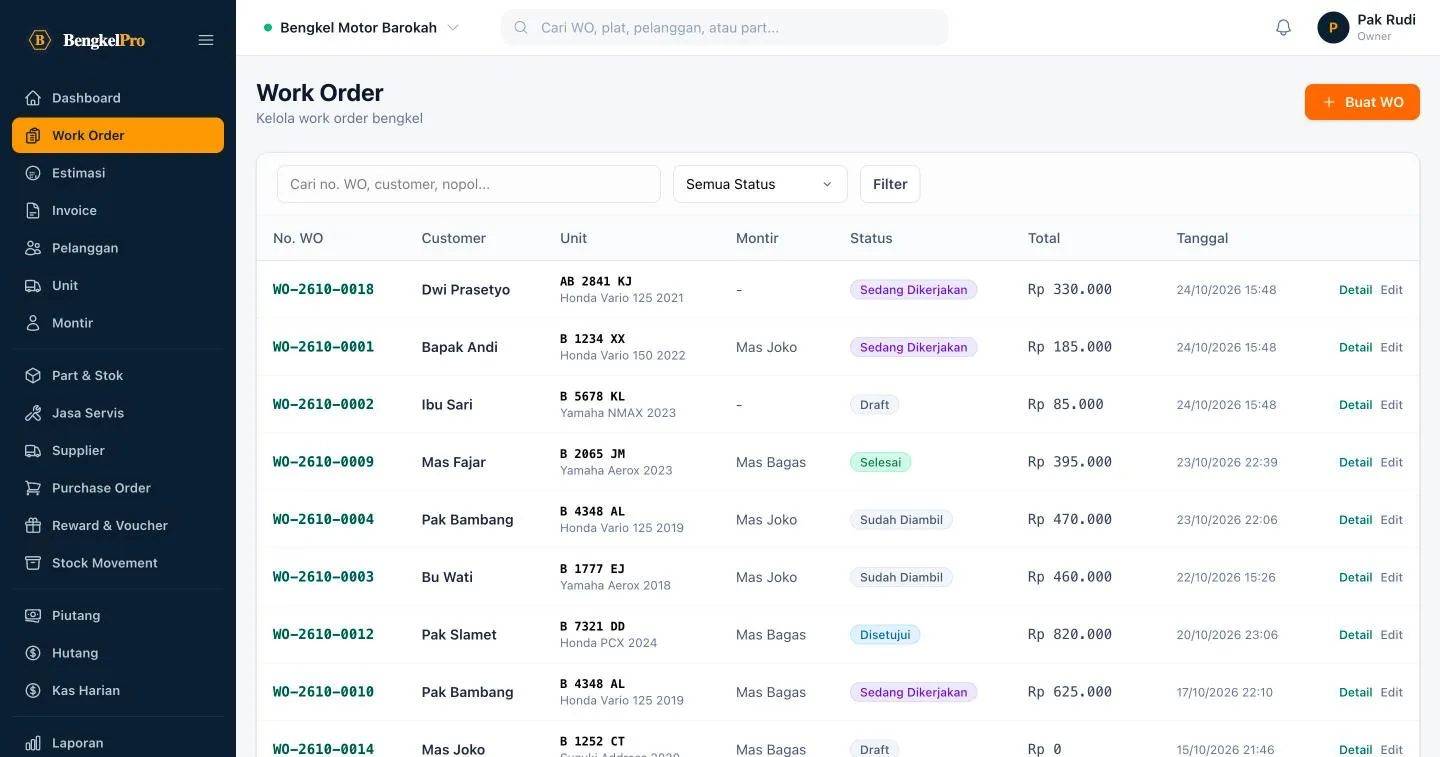Click the Piutang money icon
Viewport: 1440px width, 757px height.
point(33,616)
